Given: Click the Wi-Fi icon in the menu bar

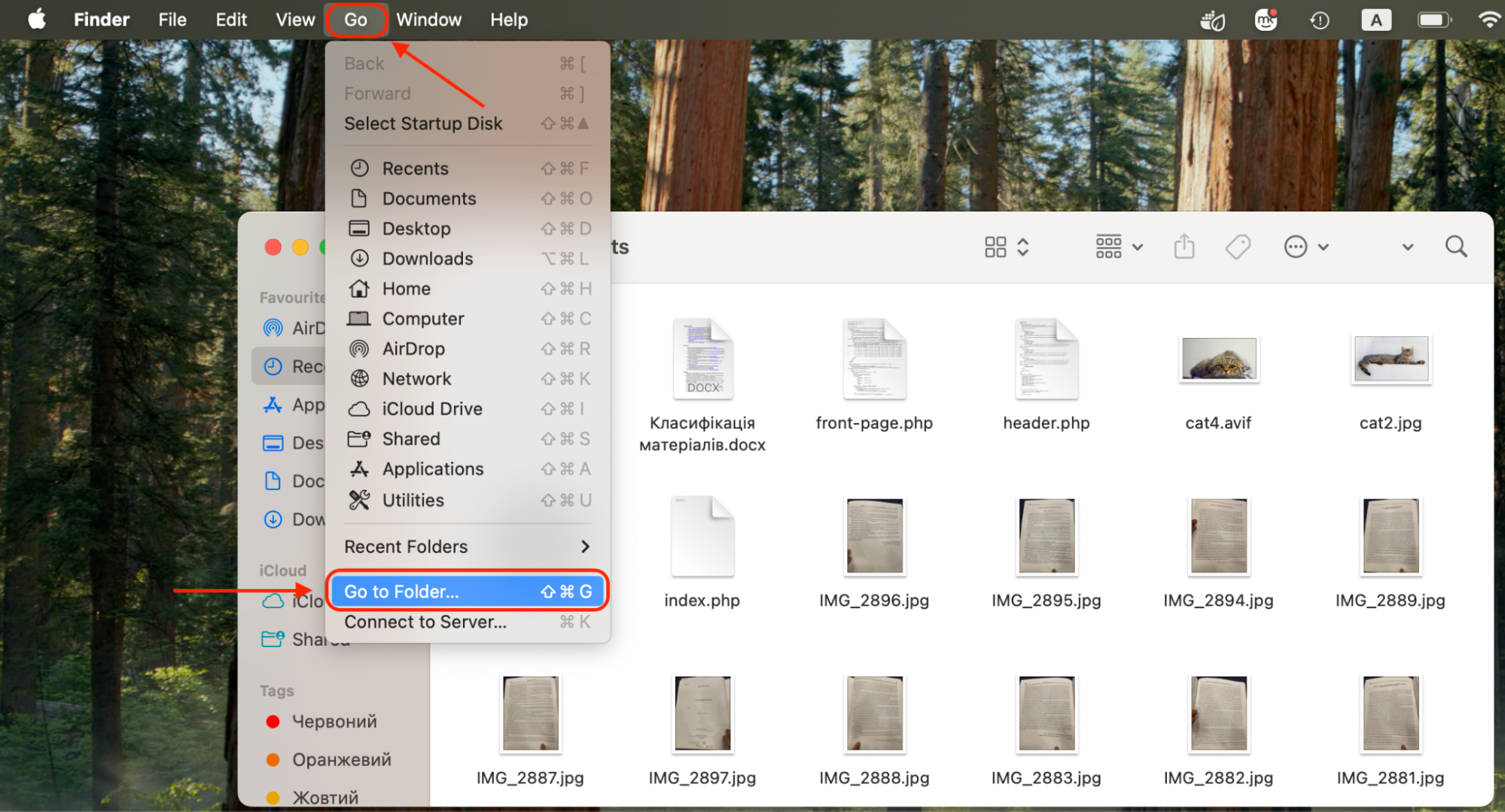Looking at the screenshot, I should [x=1488, y=20].
